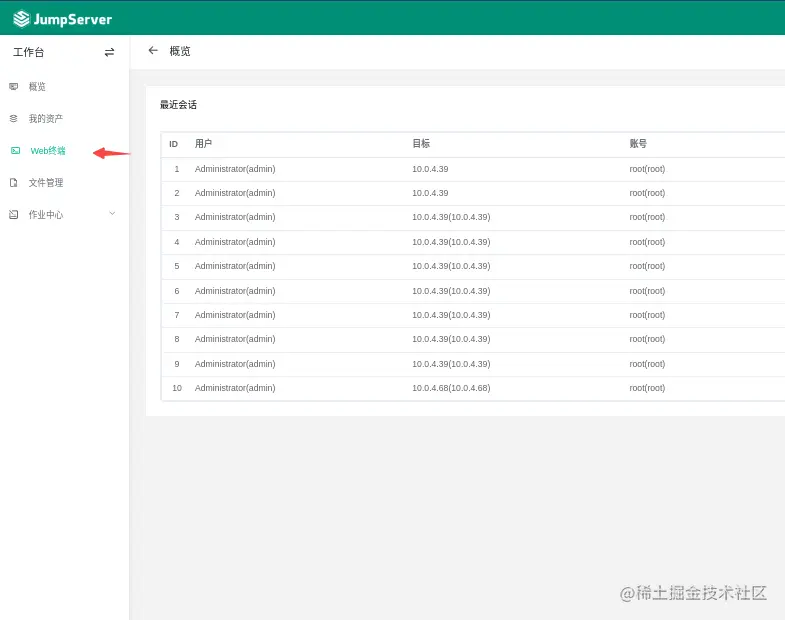The width and height of the screenshot is (785, 620).
Task: Click the 作业中心 job icon
Action: (x=14, y=215)
